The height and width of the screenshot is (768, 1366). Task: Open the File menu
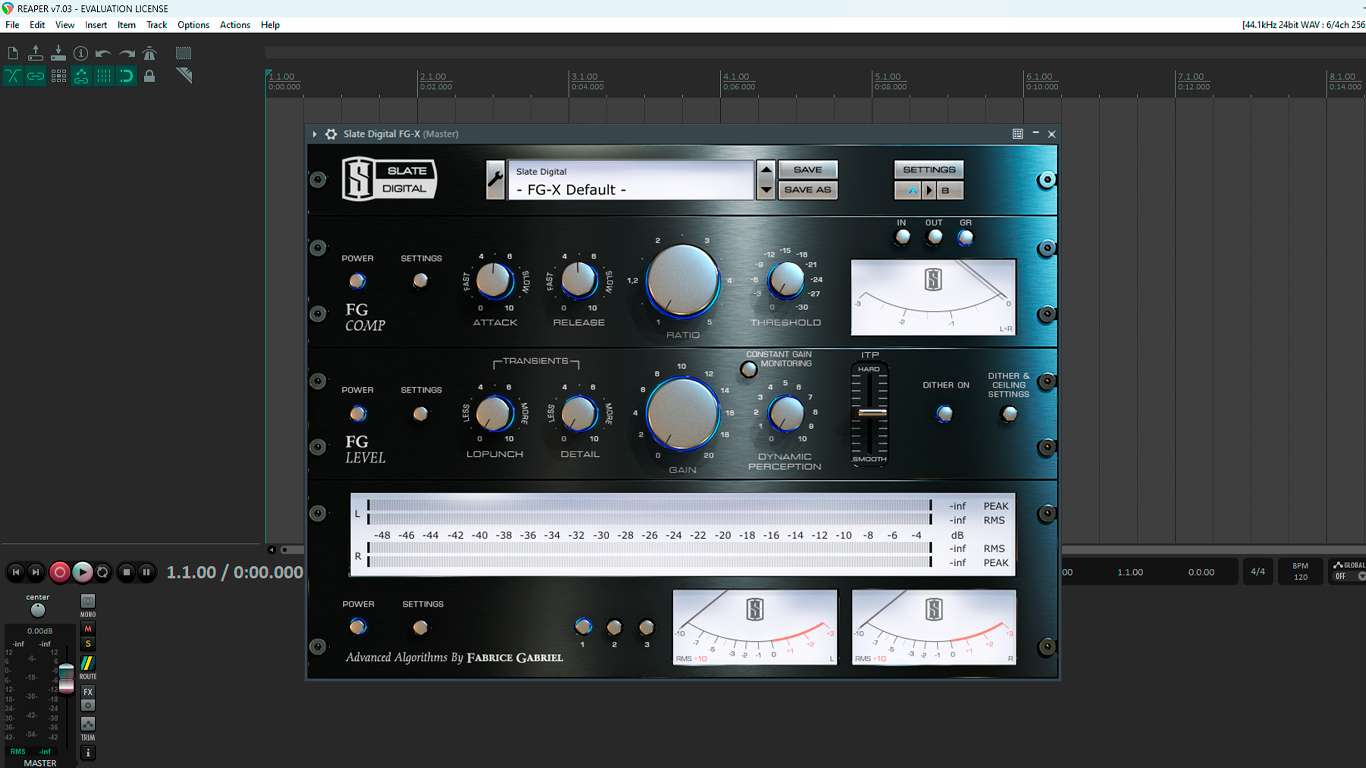12,25
